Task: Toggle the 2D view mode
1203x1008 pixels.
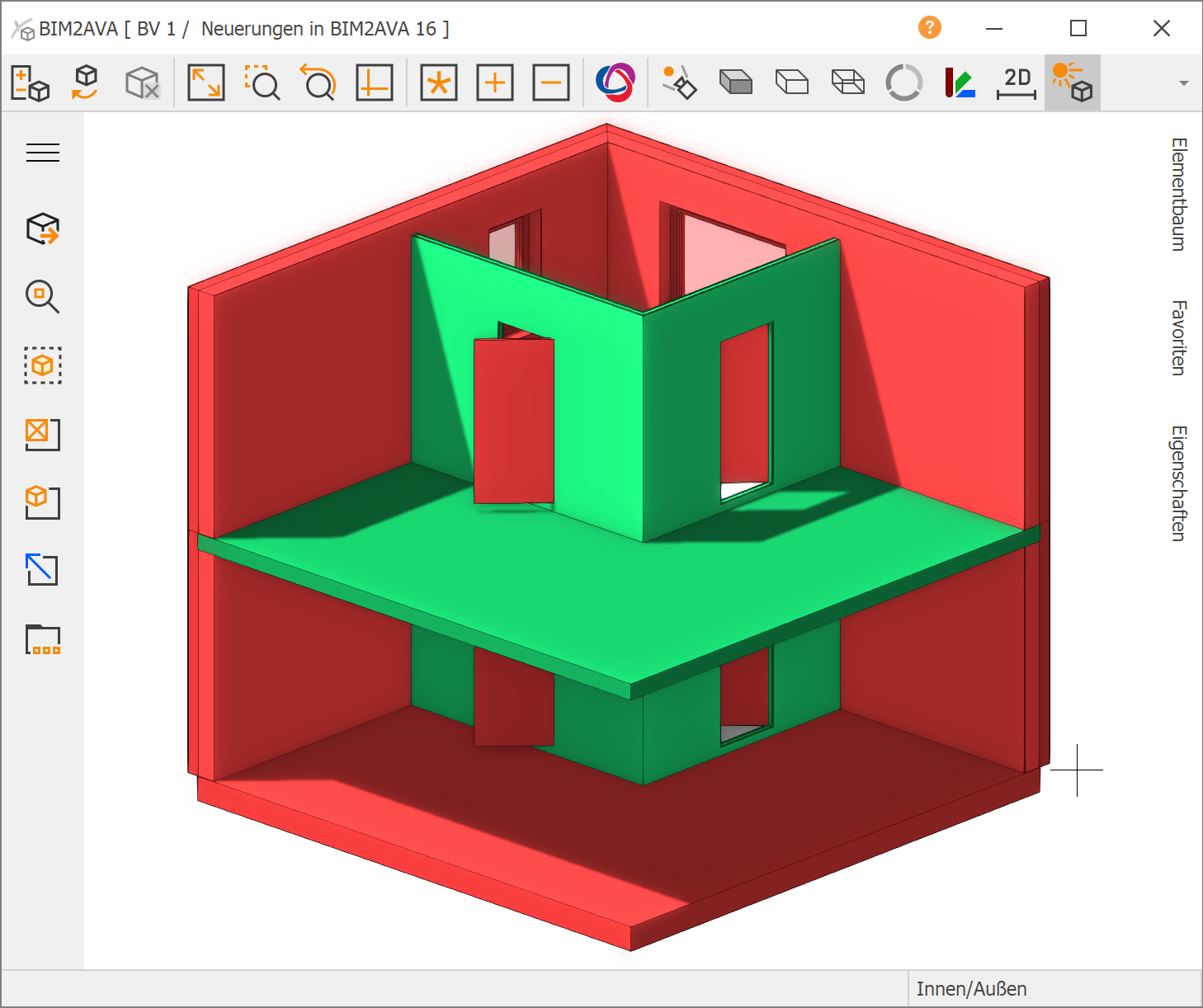Action: coord(1017,82)
